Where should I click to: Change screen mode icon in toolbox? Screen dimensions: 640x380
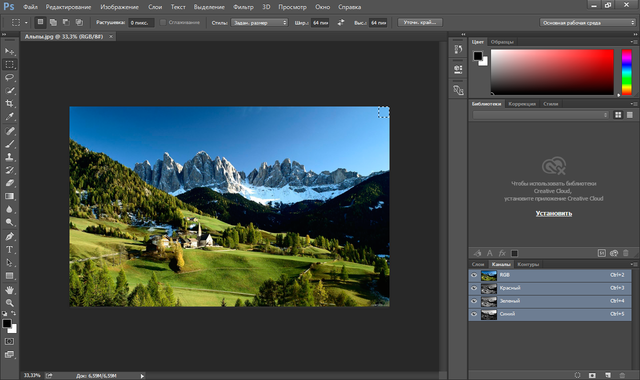coord(9,354)
